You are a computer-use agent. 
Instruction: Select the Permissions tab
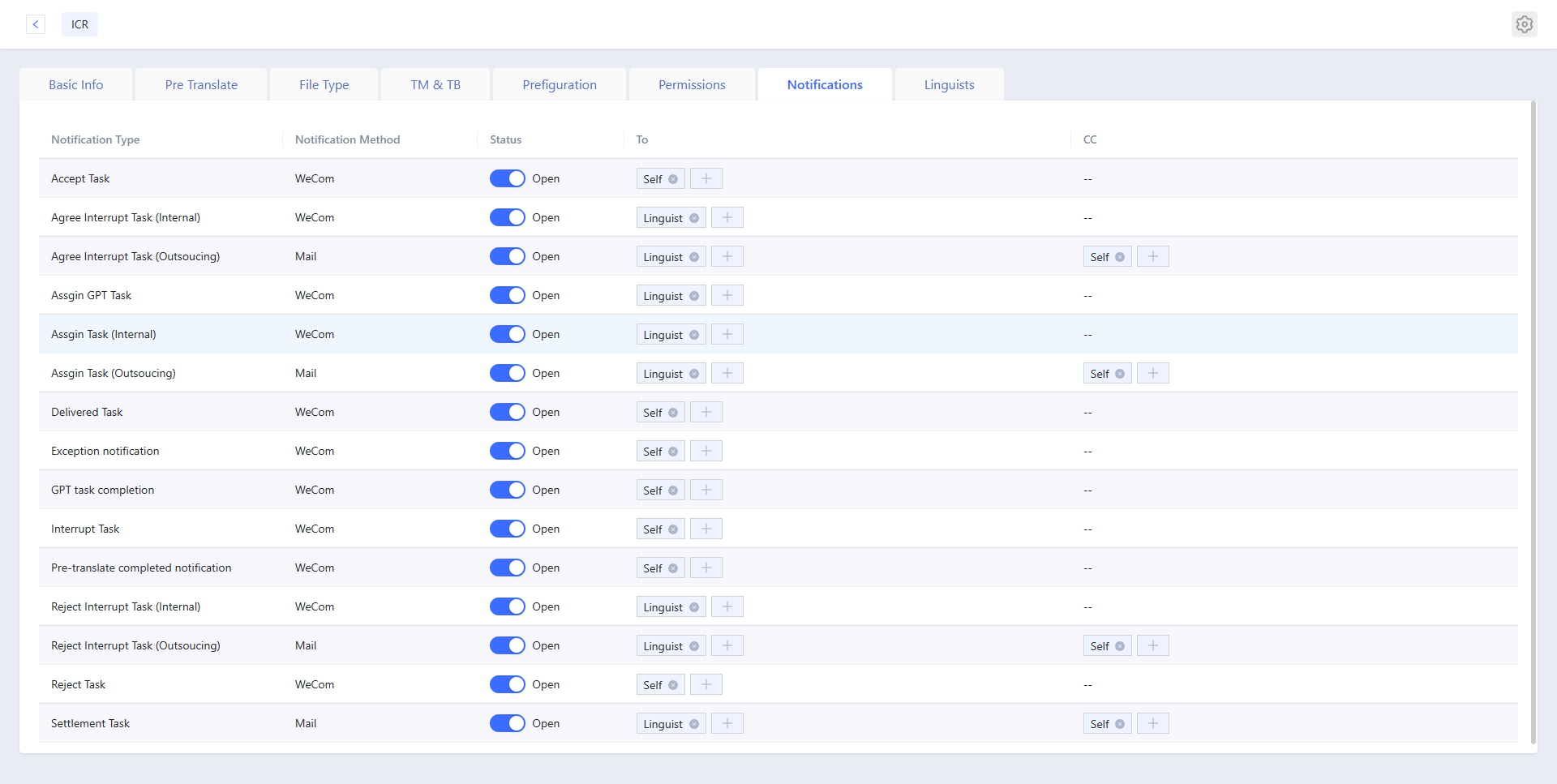[x=692, y=84]
